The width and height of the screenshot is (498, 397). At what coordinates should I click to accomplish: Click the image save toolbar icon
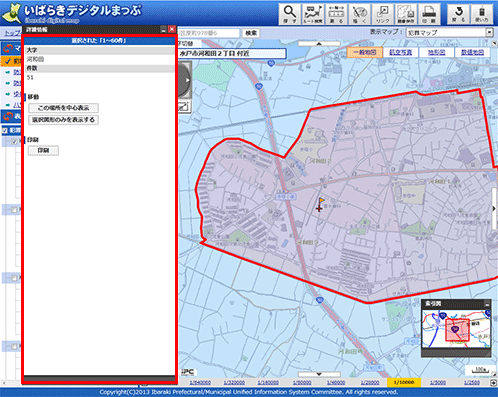tap(406, 14)
